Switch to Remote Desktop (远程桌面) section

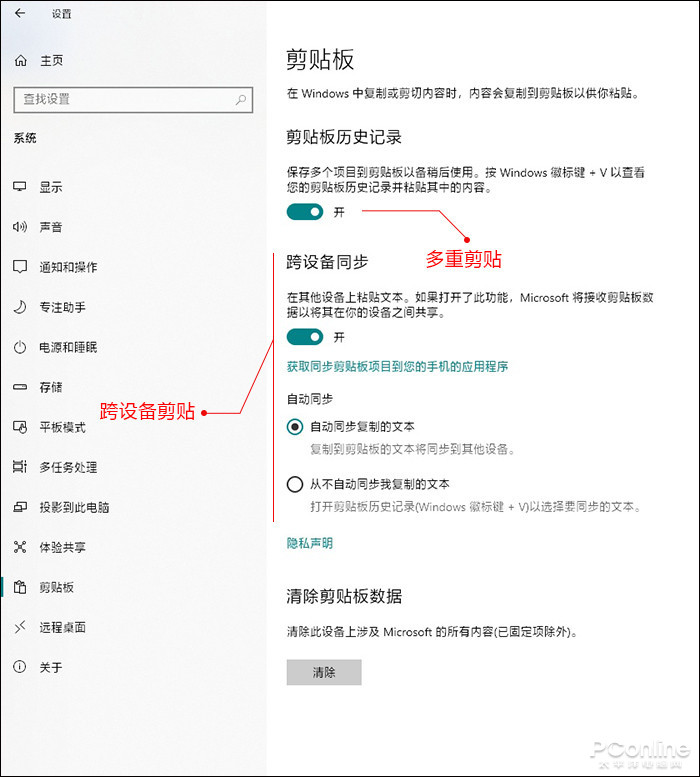click(x=62, y=627)
